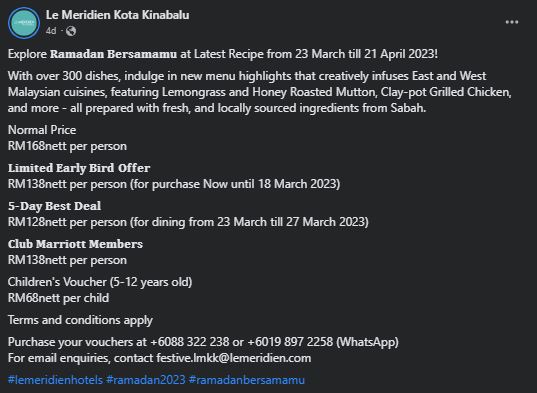
Task: Click the Club Marriott Members heading
Action: coord(75,244)
